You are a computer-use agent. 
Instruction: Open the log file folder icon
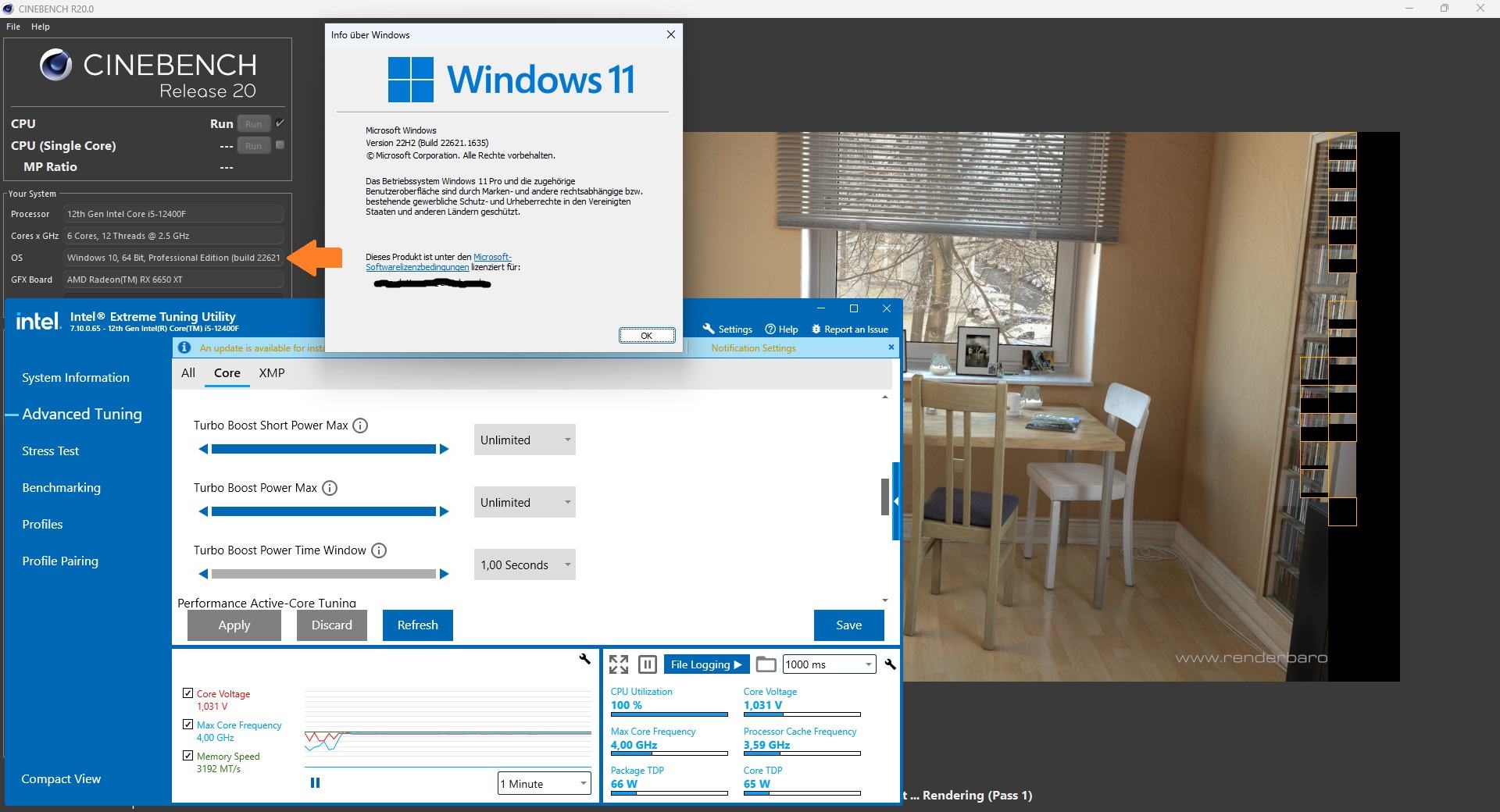tap(766, 664)
